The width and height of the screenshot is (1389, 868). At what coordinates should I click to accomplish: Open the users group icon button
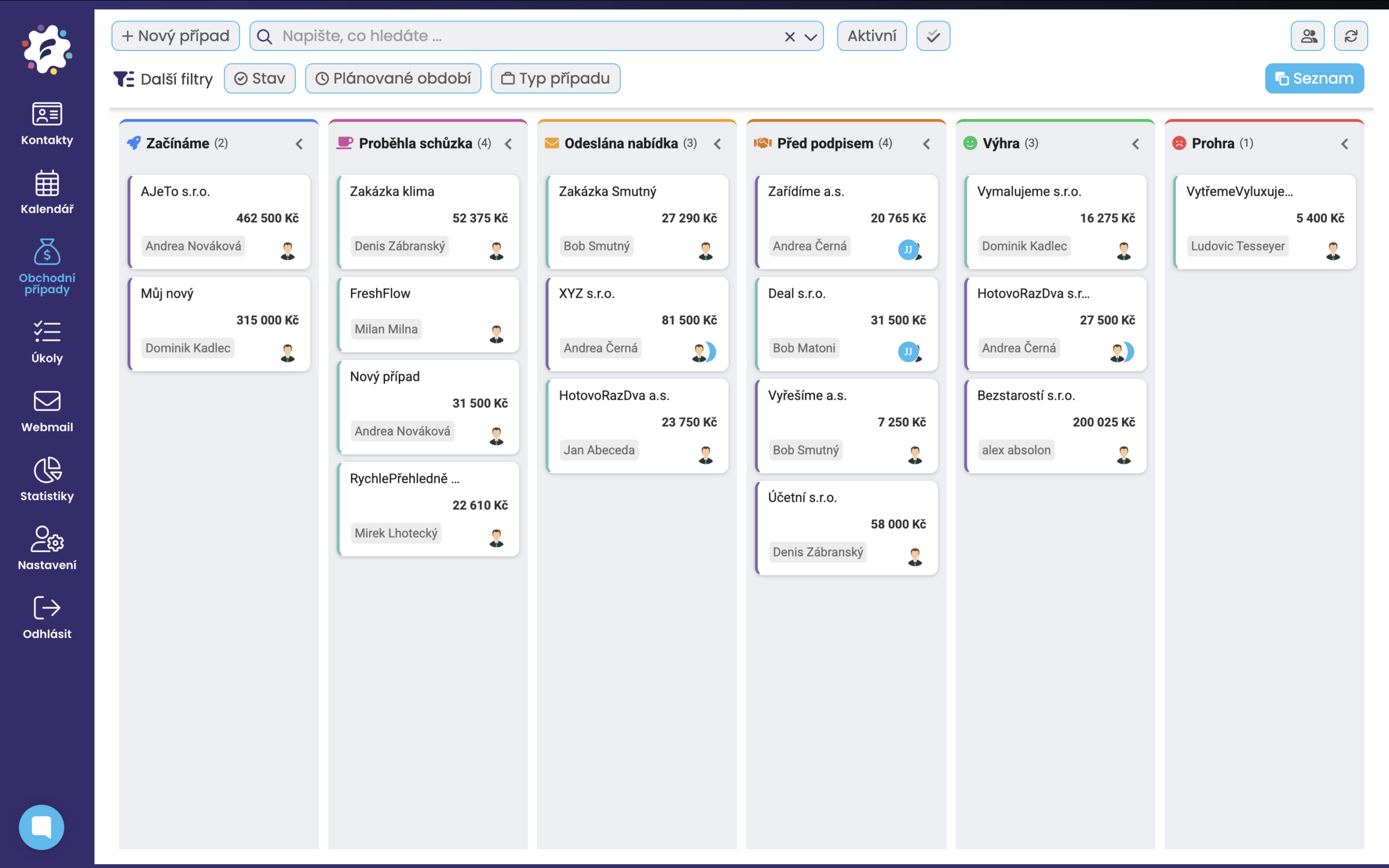pyautogui.click(x=1308, y=36)
